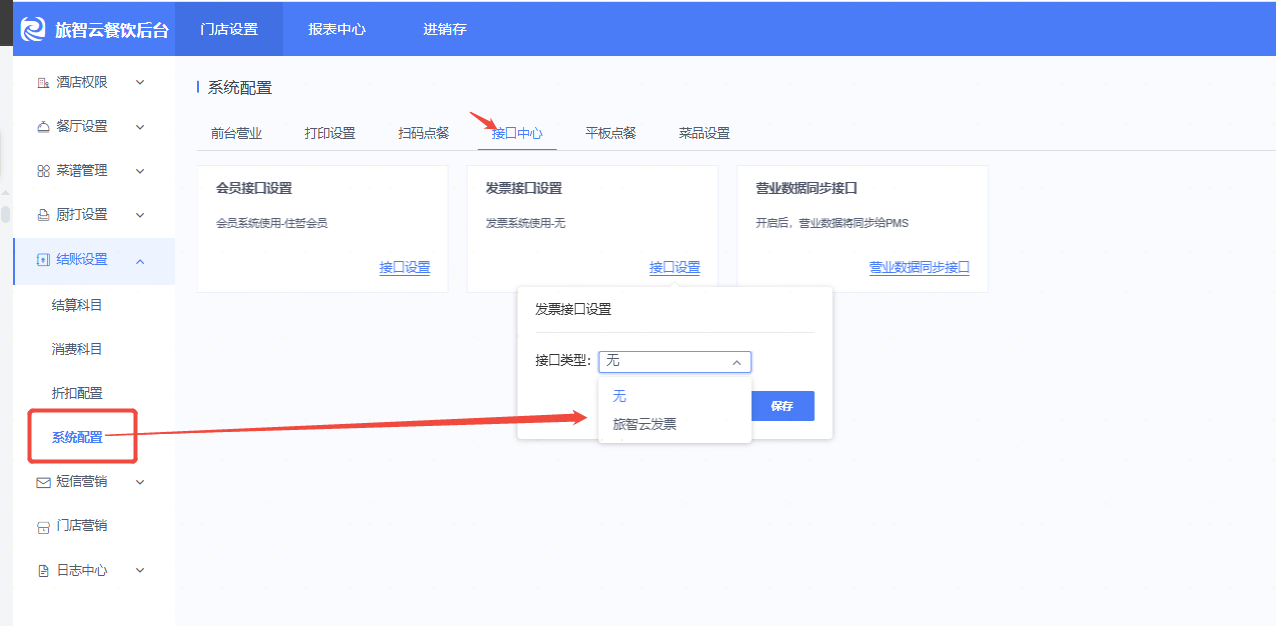The height and width of the screenshot is (626, 1276).
Task: Open the 门店设置 top tab
Action: [229, 29]
